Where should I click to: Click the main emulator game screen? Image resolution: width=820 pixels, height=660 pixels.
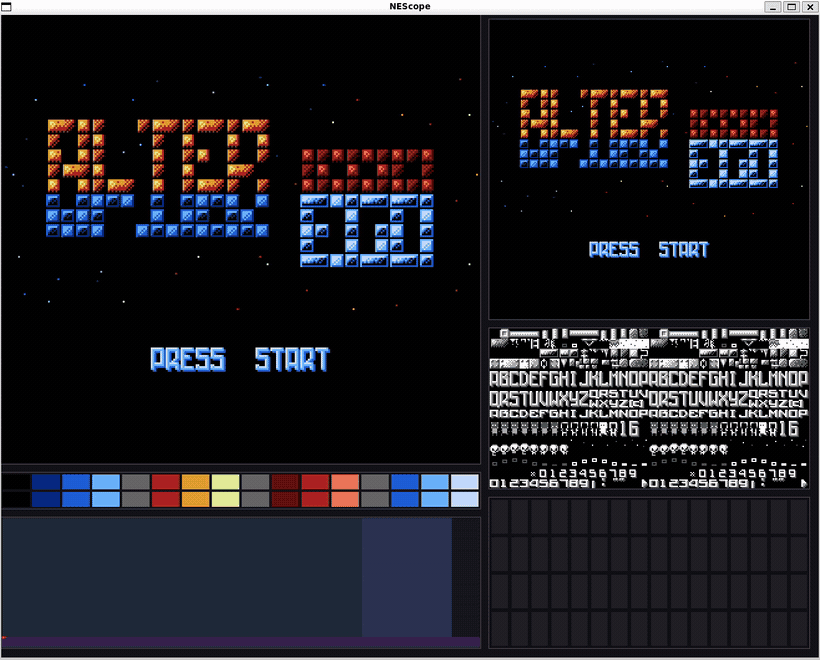241,240
